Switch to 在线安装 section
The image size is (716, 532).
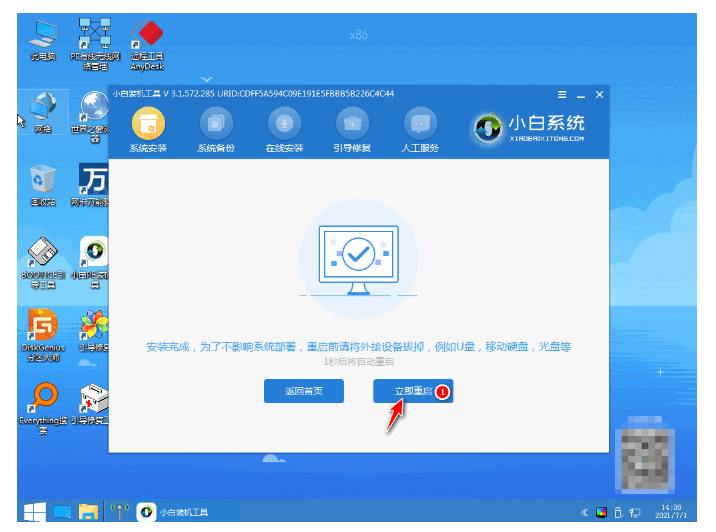tap(284, 130)
